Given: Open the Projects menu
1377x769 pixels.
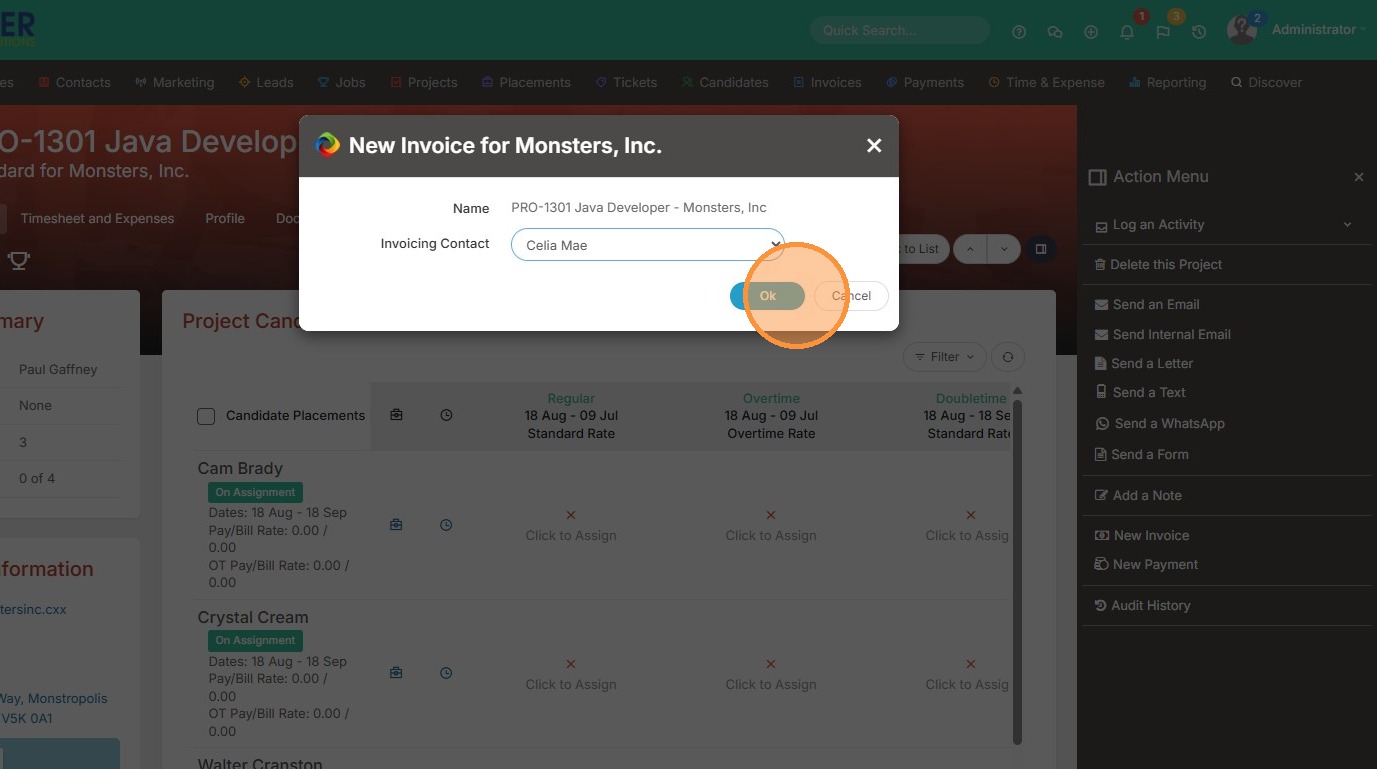Looking at the screenshot, I should 424,83.
